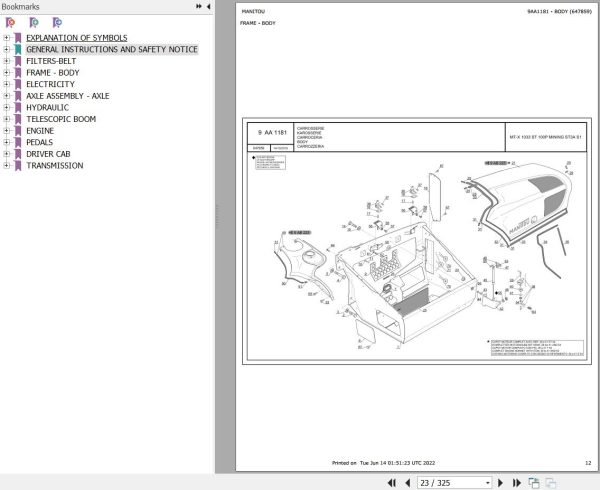This screenshot has width=600, height=490.
Task: Click the Printed on date footer text
Action: tap(383, 463)
